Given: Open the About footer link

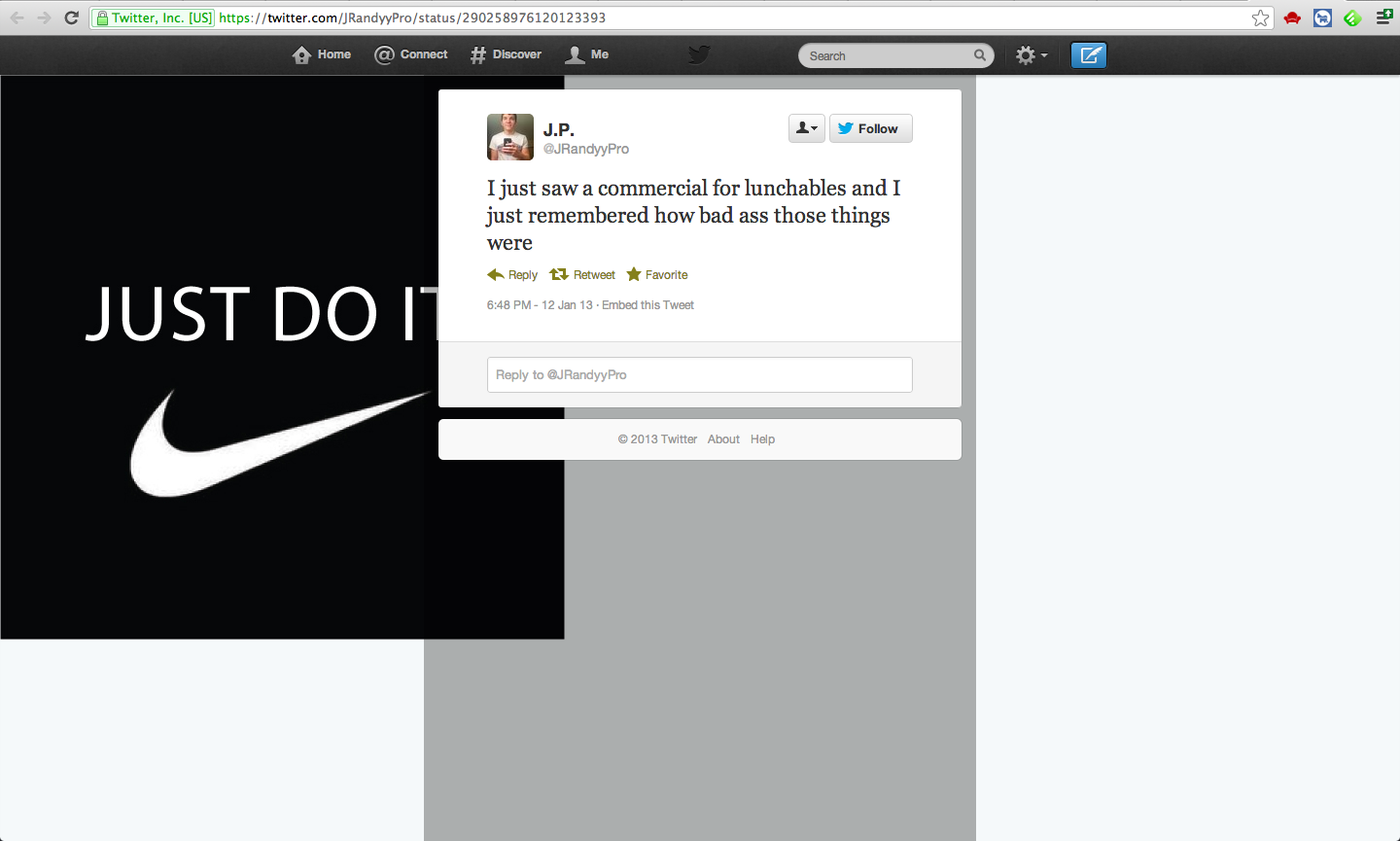Looking at the screenshot, I should pos(723,439).
